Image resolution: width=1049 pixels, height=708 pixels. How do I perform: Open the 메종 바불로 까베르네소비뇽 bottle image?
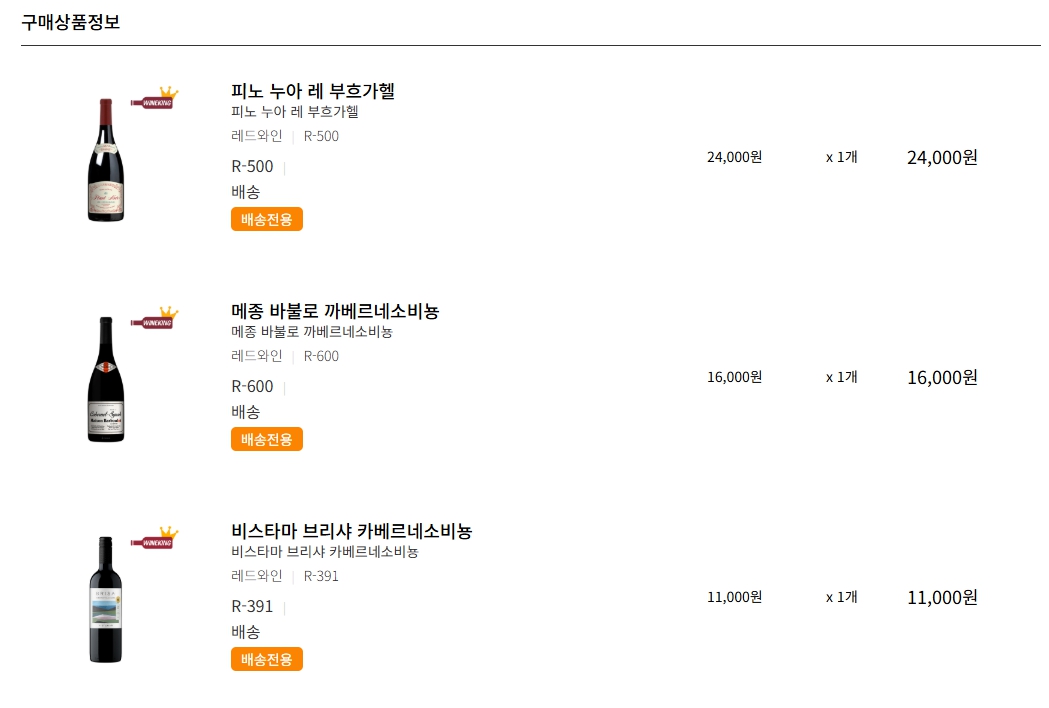click(x=105, y=379)
